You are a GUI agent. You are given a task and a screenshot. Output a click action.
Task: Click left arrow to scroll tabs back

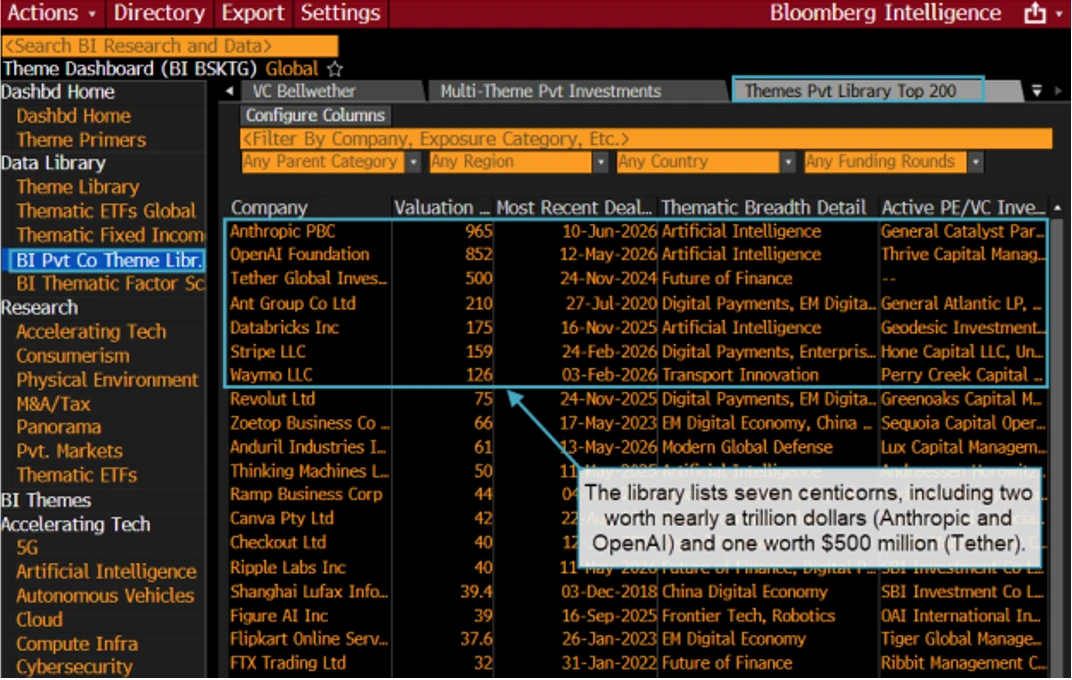[x=229, y=91]
